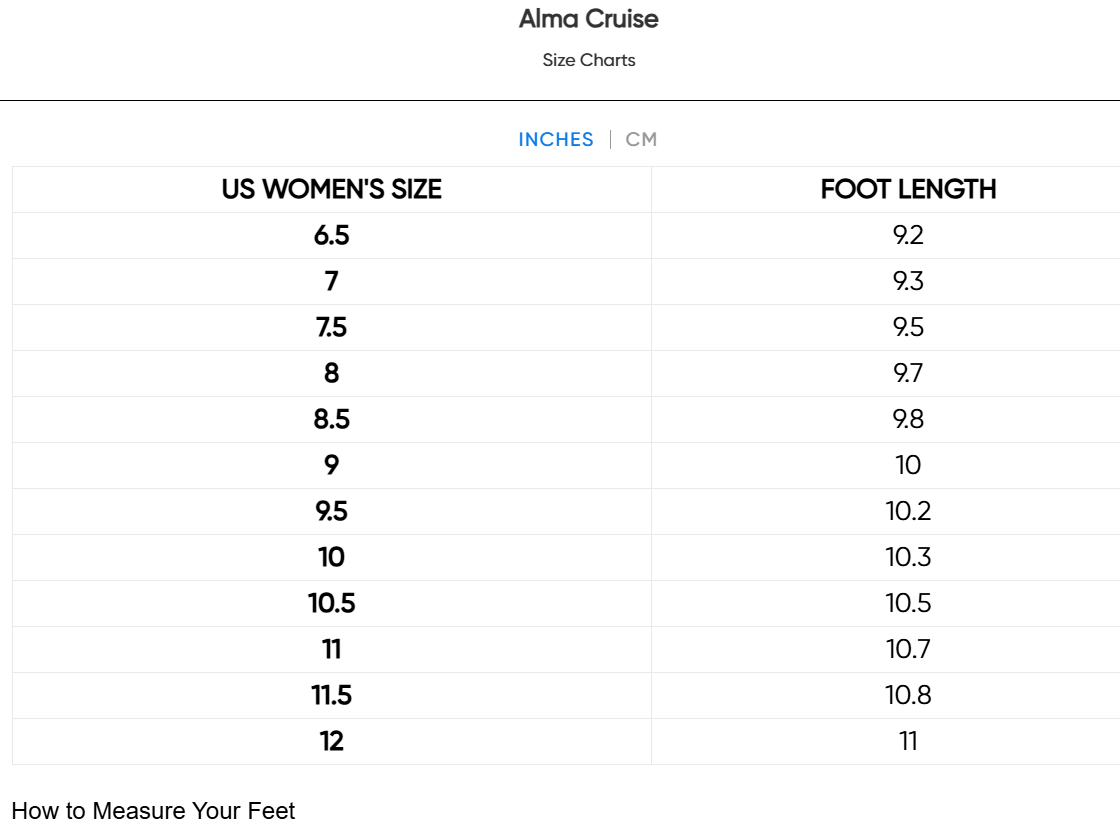
Task: Click the 9.2 foot length value
Action: coord(908,235)
